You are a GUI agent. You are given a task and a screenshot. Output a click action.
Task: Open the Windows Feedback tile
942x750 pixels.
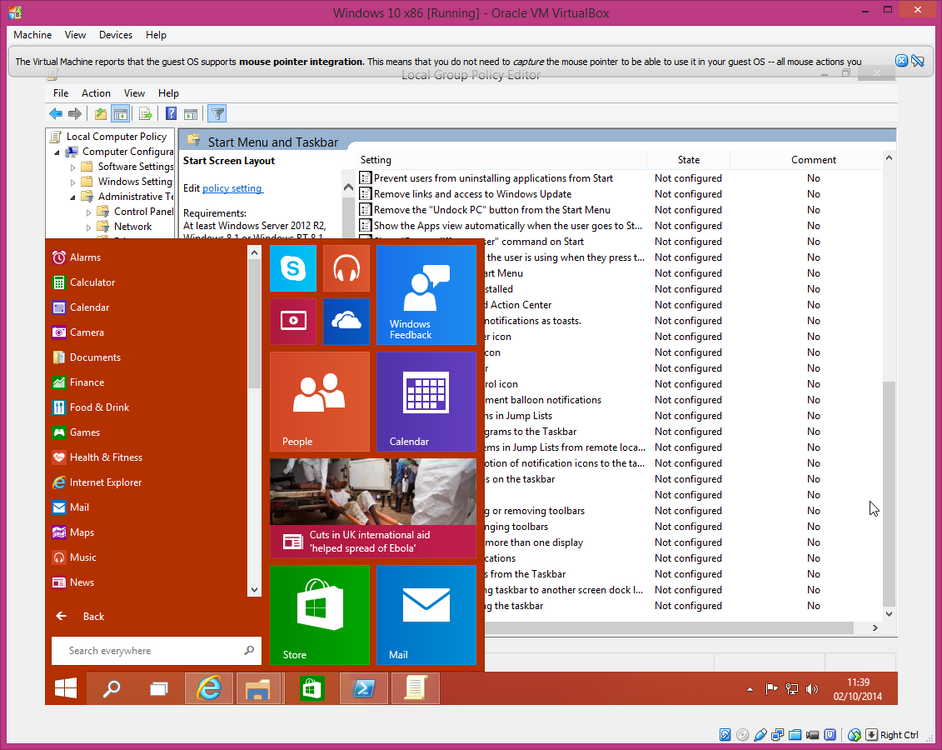427,295
